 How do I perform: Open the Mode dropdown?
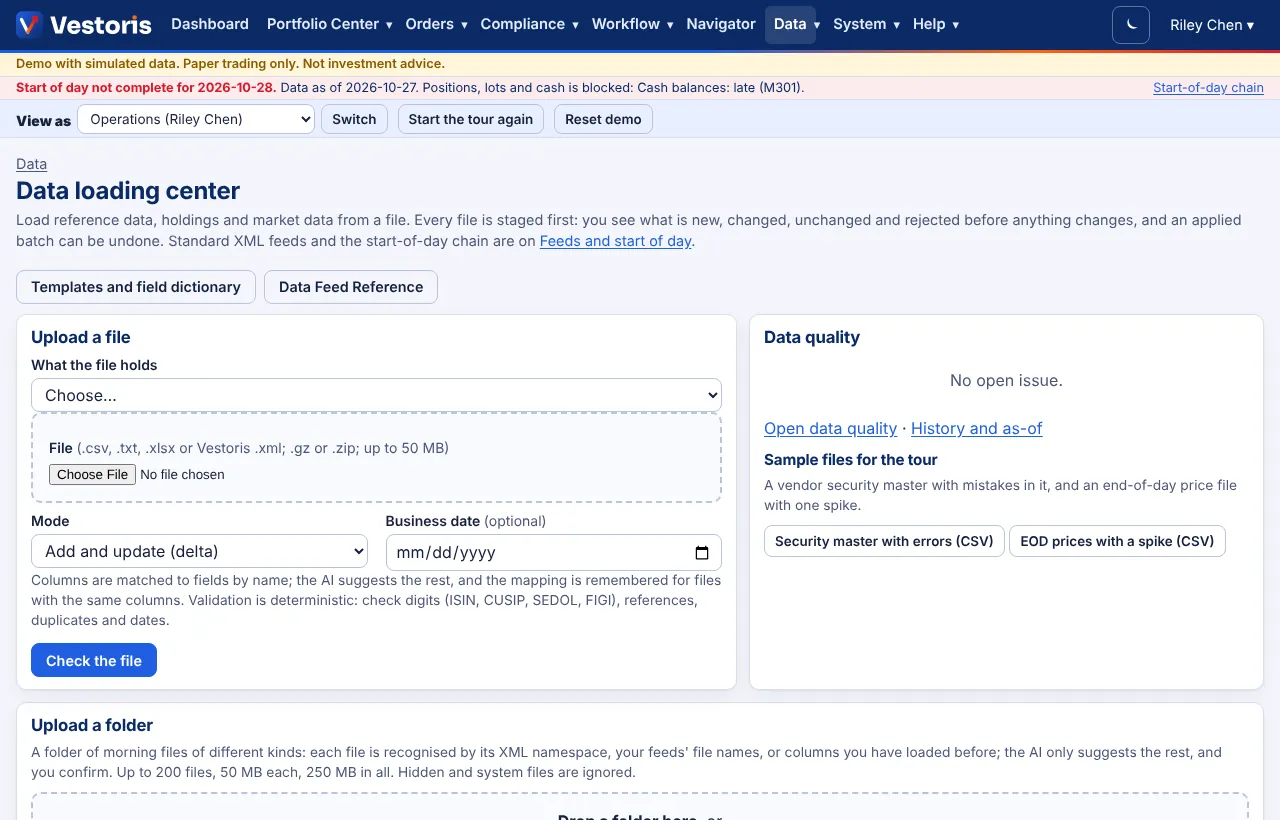200,551
